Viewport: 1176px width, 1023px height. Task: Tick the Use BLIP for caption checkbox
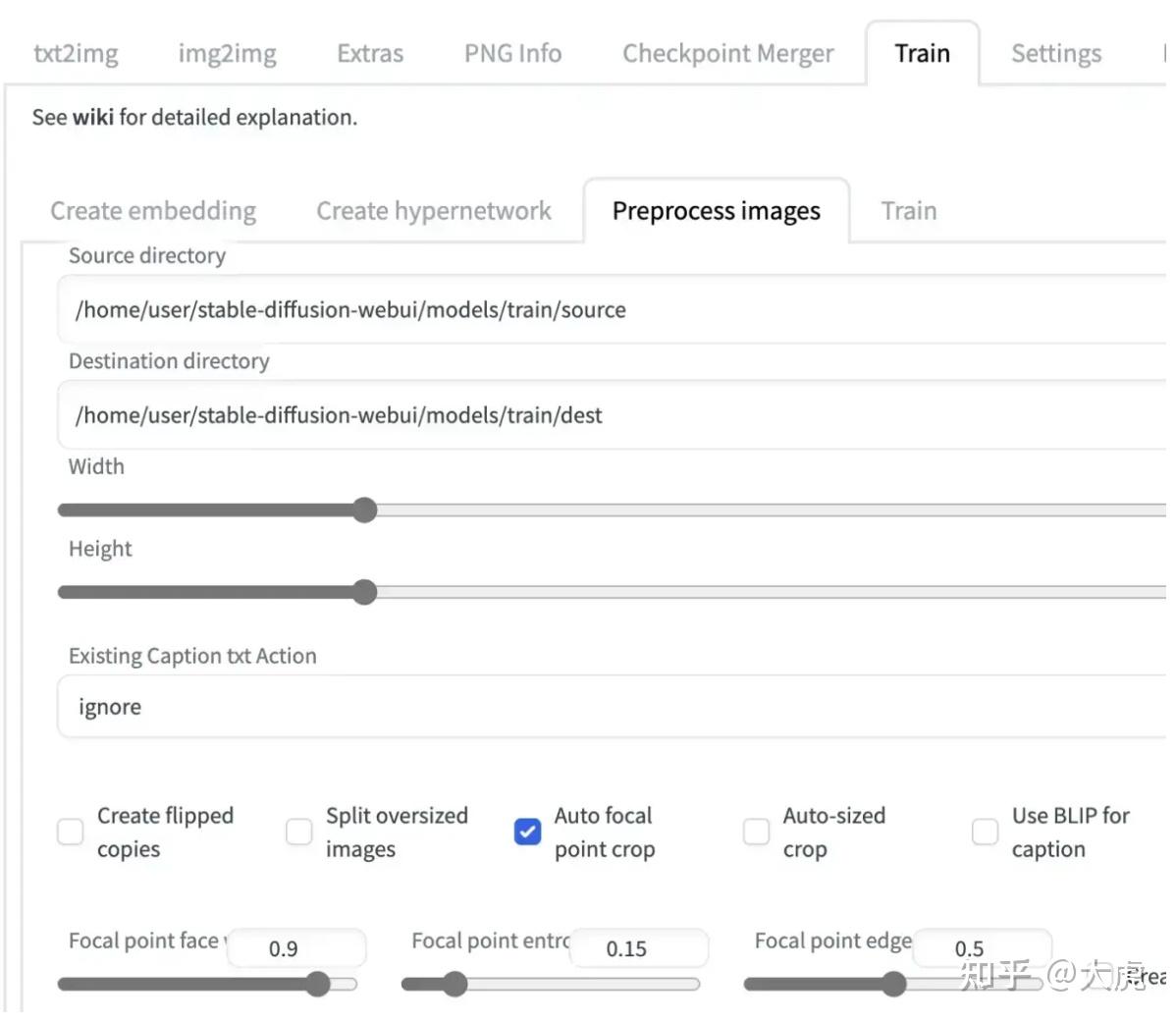[x=985, y=832]
